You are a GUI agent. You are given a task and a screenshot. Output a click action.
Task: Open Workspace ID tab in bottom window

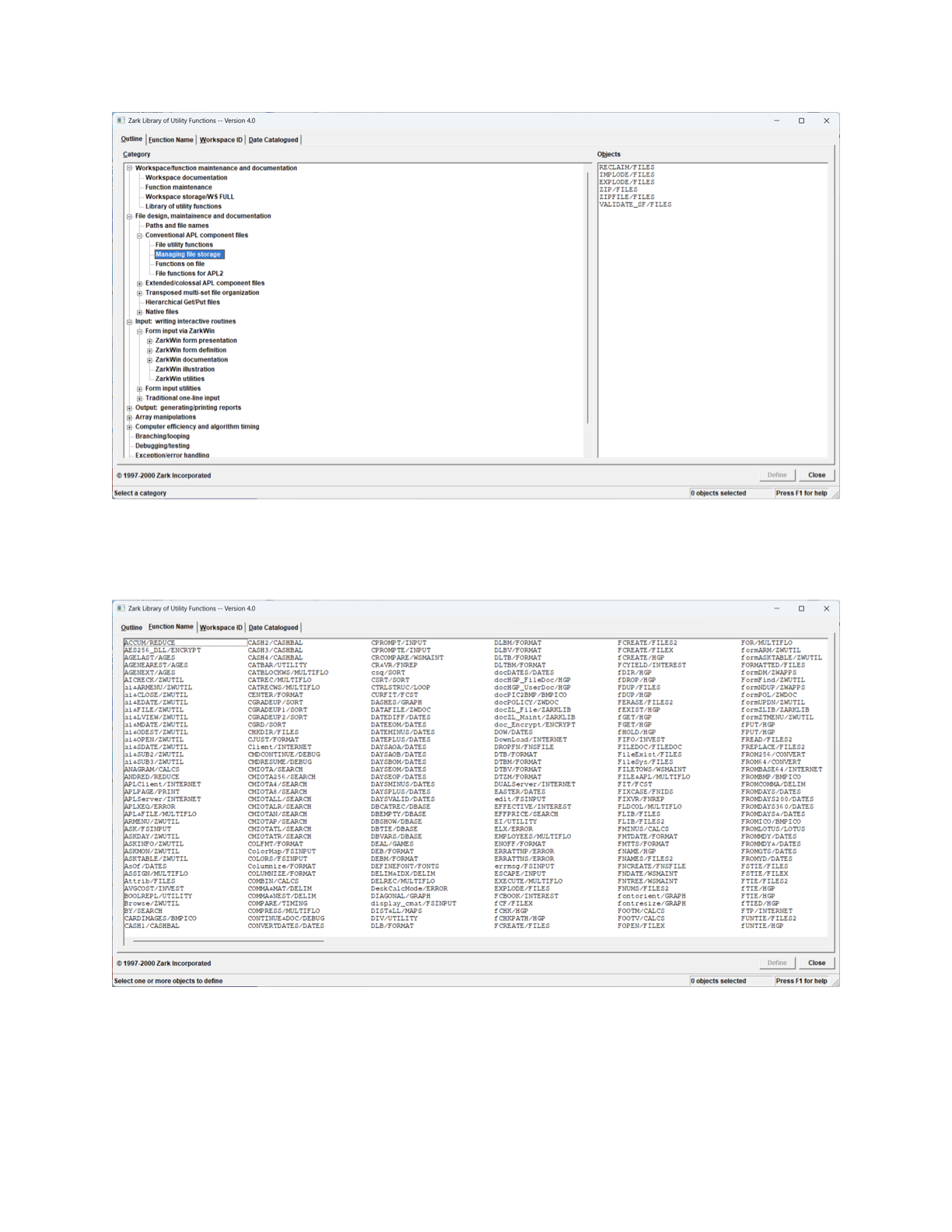(221, 628)
